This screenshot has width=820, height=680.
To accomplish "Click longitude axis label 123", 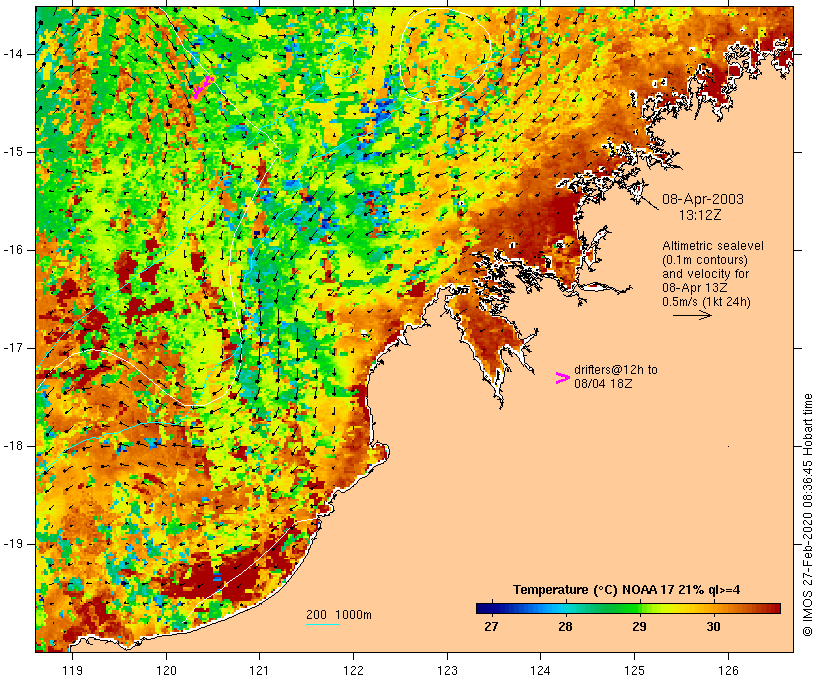I will (x=447, y=670).
